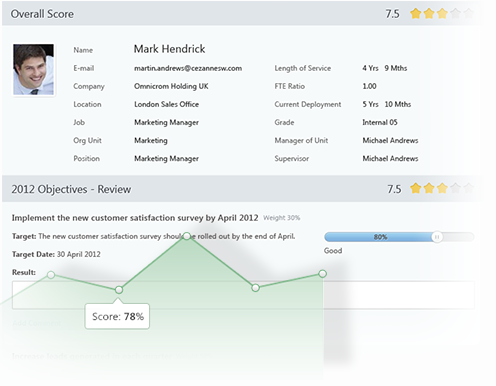Click the 80% progress slider handle
The width and height of the screenshot is (496, 386).
(437, 237)
